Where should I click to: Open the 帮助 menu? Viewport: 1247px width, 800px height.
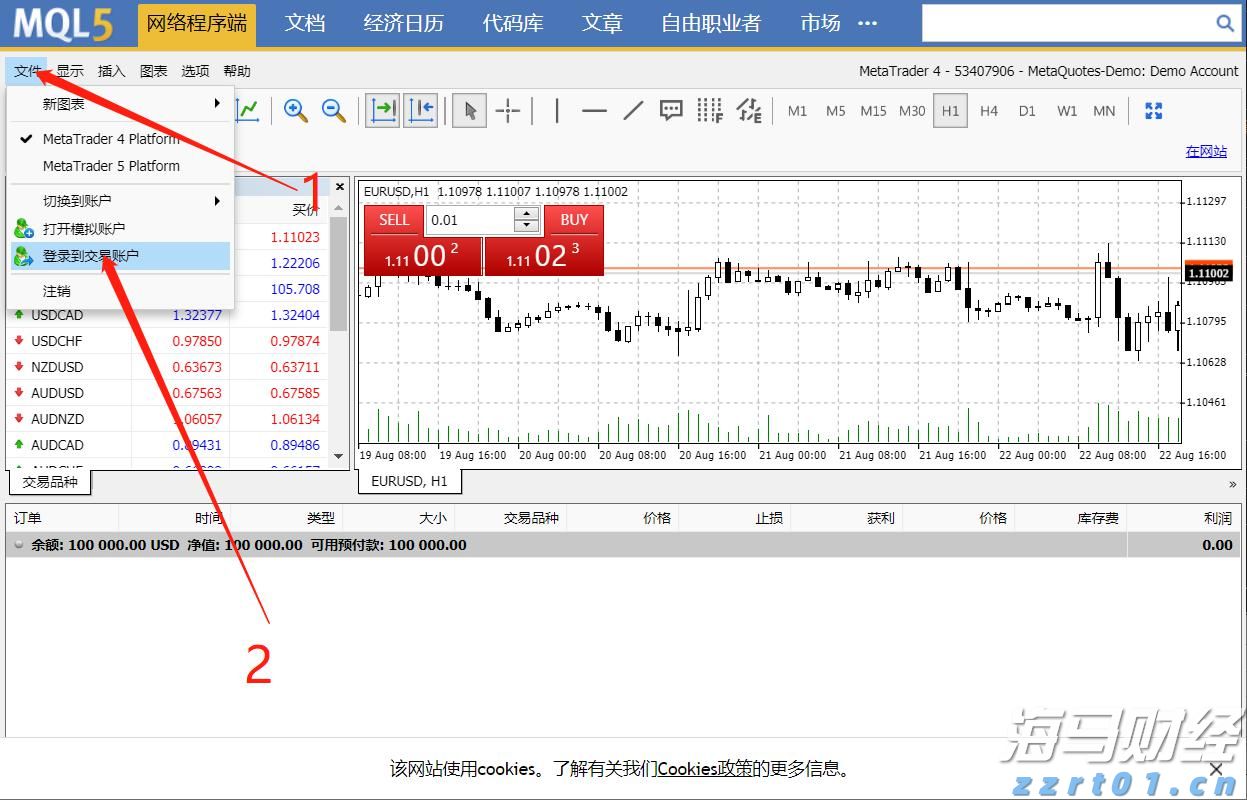237,70
